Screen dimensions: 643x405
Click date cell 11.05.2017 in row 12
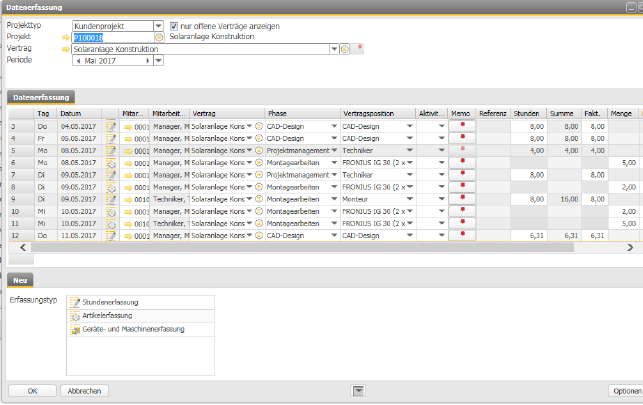click(79, 236)
